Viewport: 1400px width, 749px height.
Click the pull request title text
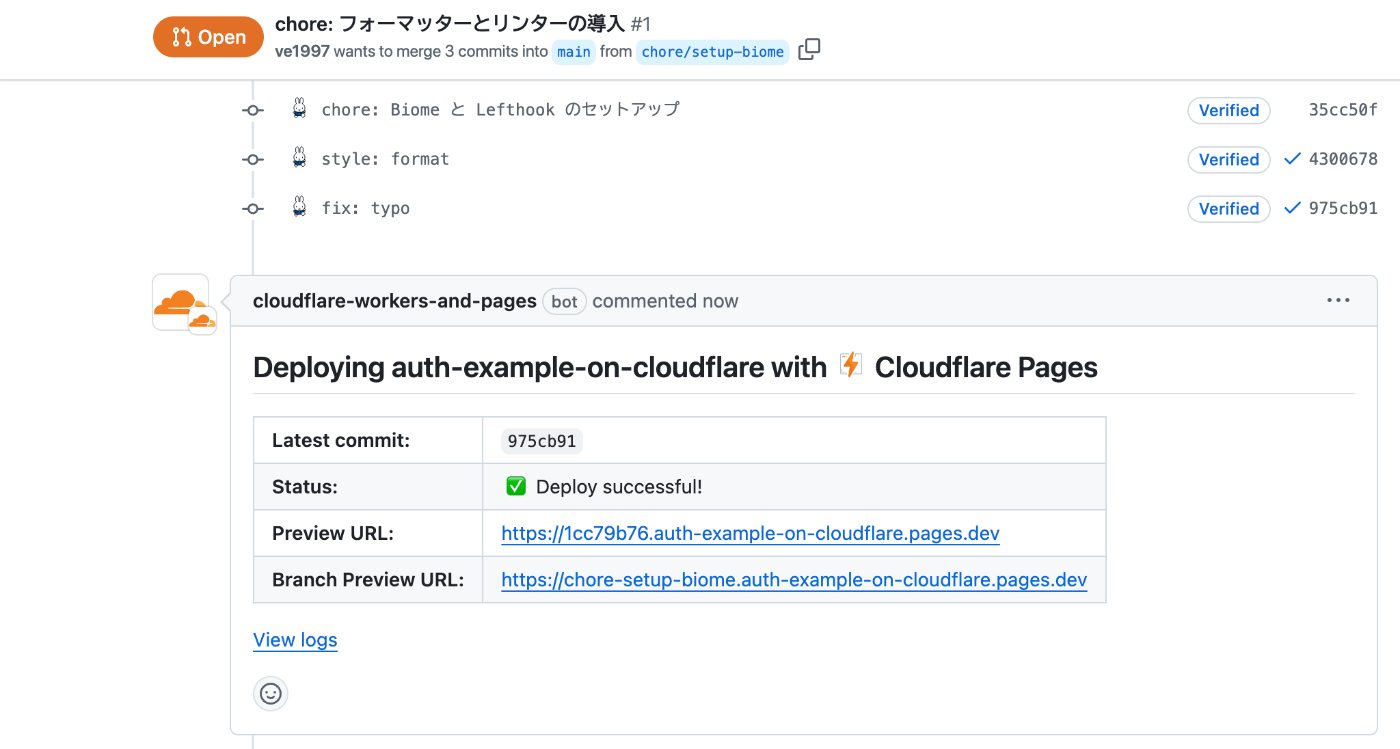point(450,23)
